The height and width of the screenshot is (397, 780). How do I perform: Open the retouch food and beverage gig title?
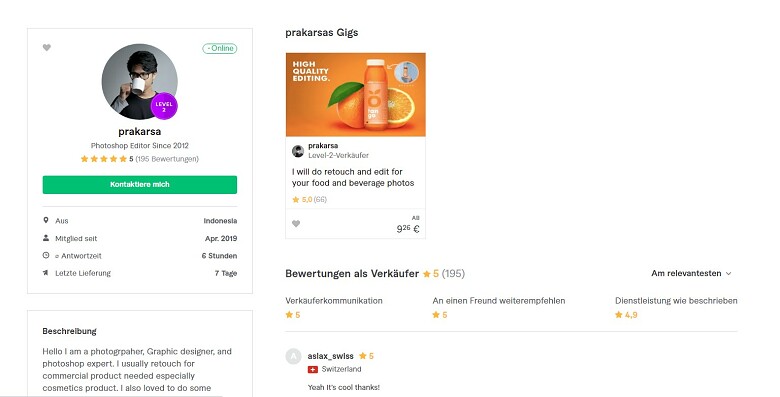[x=353, y=177]
